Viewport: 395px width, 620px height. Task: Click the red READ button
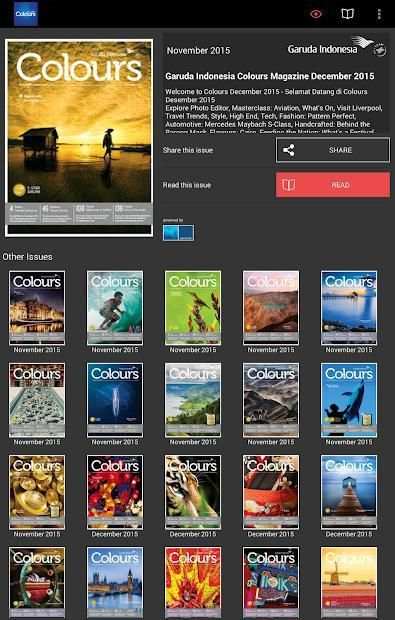click(x=333, y=185)
